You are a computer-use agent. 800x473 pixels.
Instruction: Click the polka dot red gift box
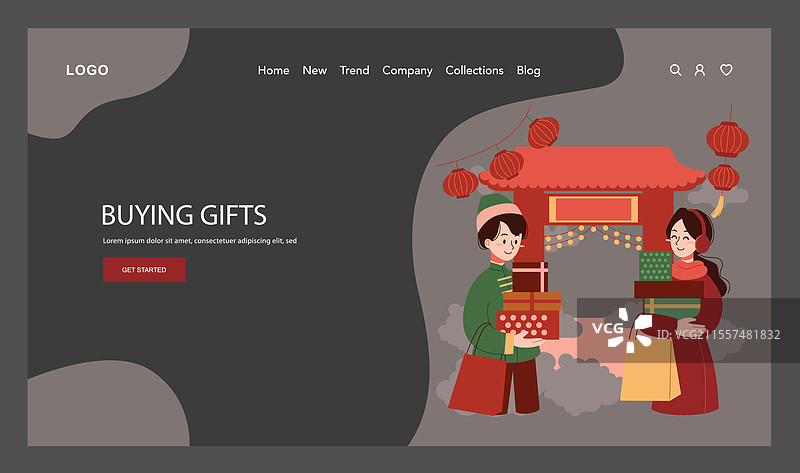528,325
